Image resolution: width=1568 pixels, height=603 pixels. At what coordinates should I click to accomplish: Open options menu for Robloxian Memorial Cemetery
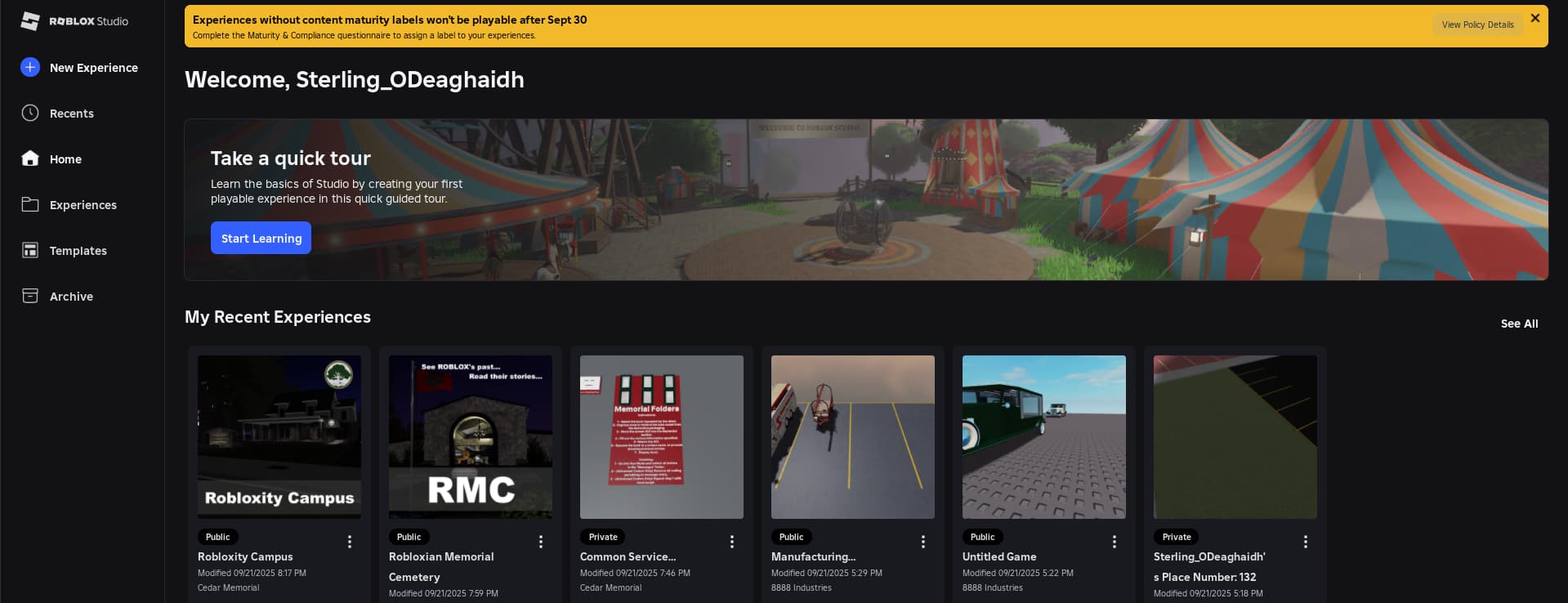point(541,542)
